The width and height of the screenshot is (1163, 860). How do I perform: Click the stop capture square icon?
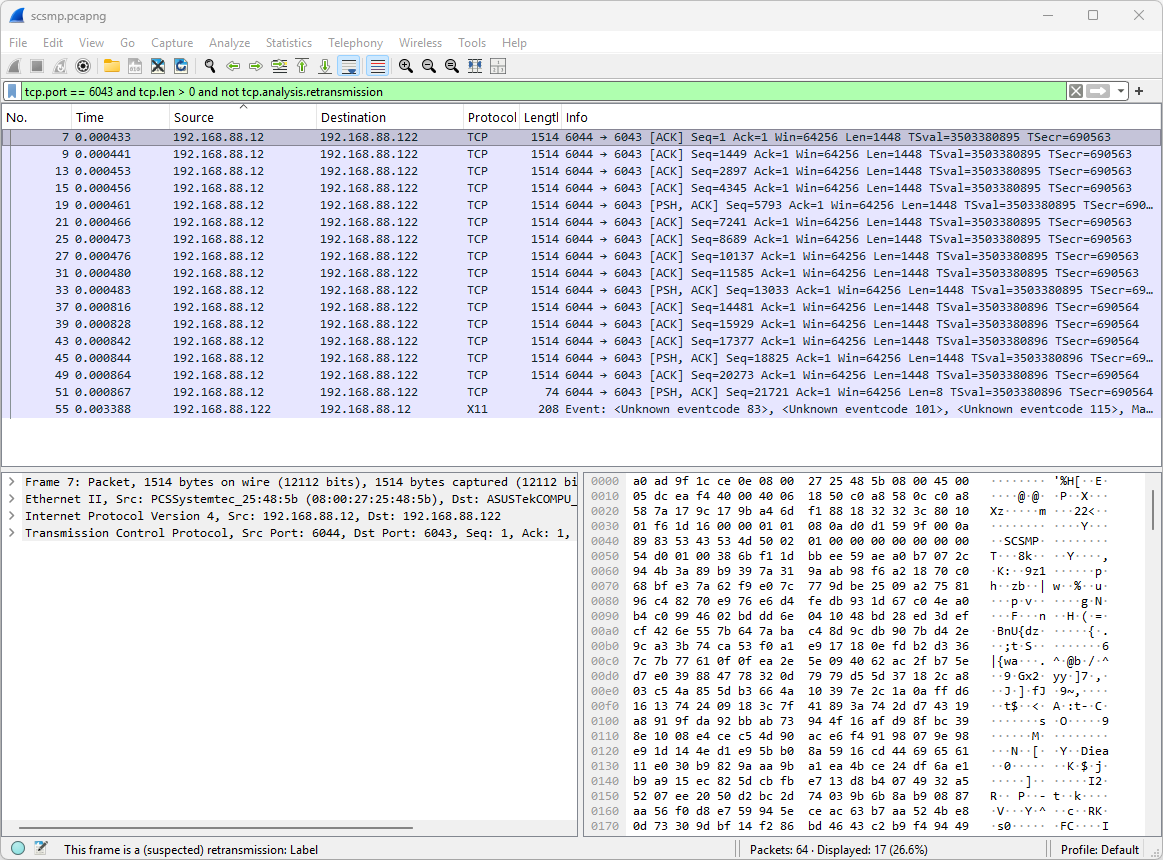click(36, 66)
